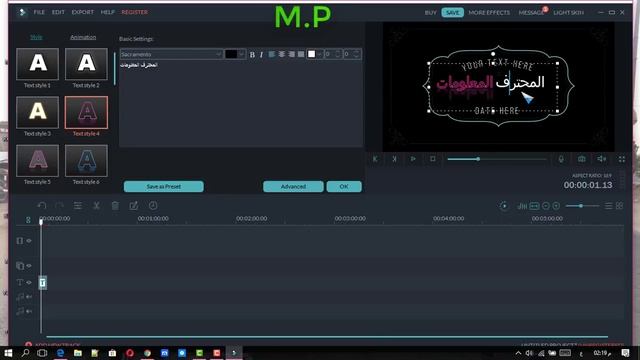The image size is (640, 360).
Task: Step the second numeric spacing value
Action: (x=356, y=54)
